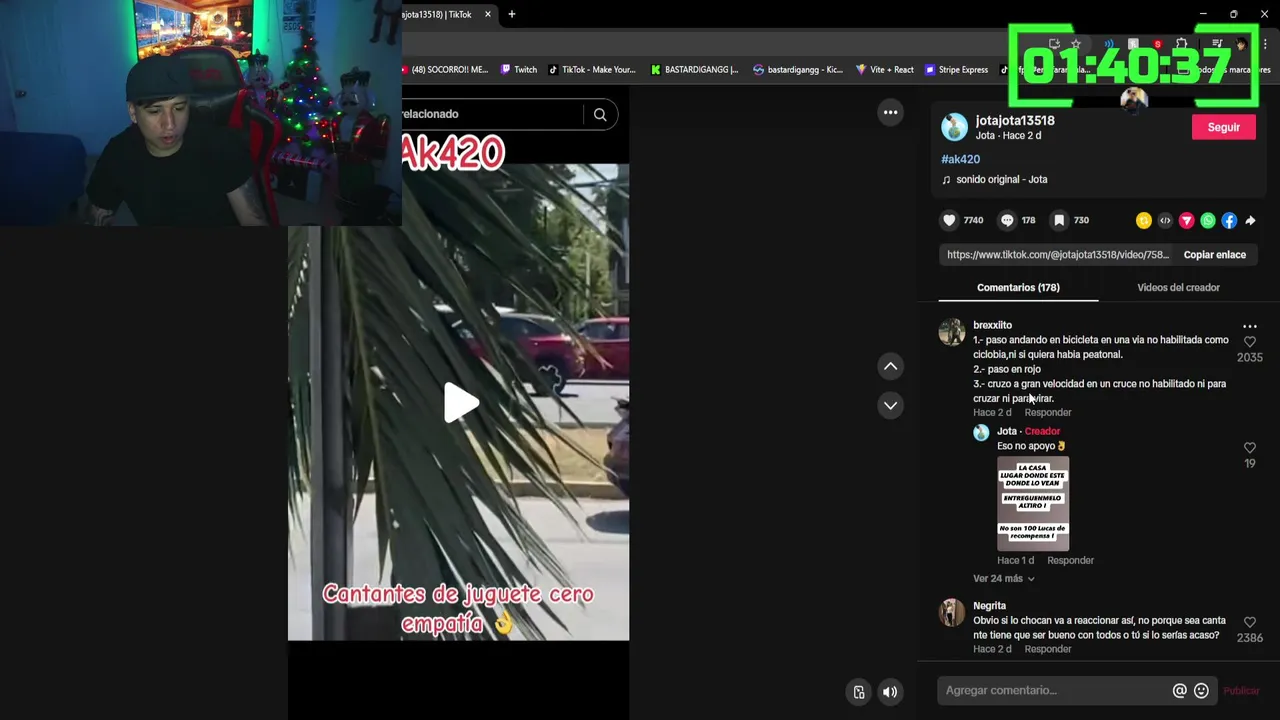Like the video with 7740 hearts

click(949, 220)
